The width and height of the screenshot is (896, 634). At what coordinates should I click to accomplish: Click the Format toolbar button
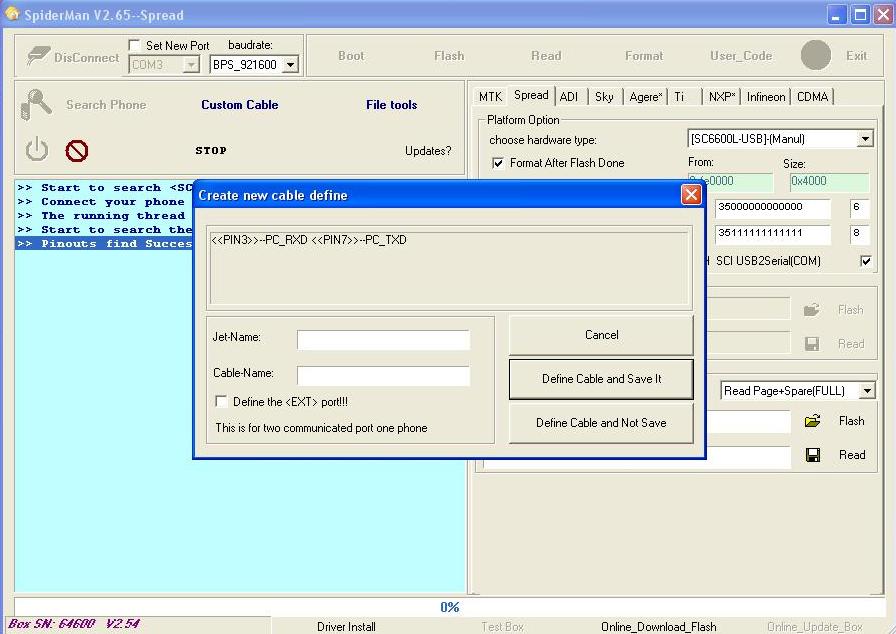(644, 55)
